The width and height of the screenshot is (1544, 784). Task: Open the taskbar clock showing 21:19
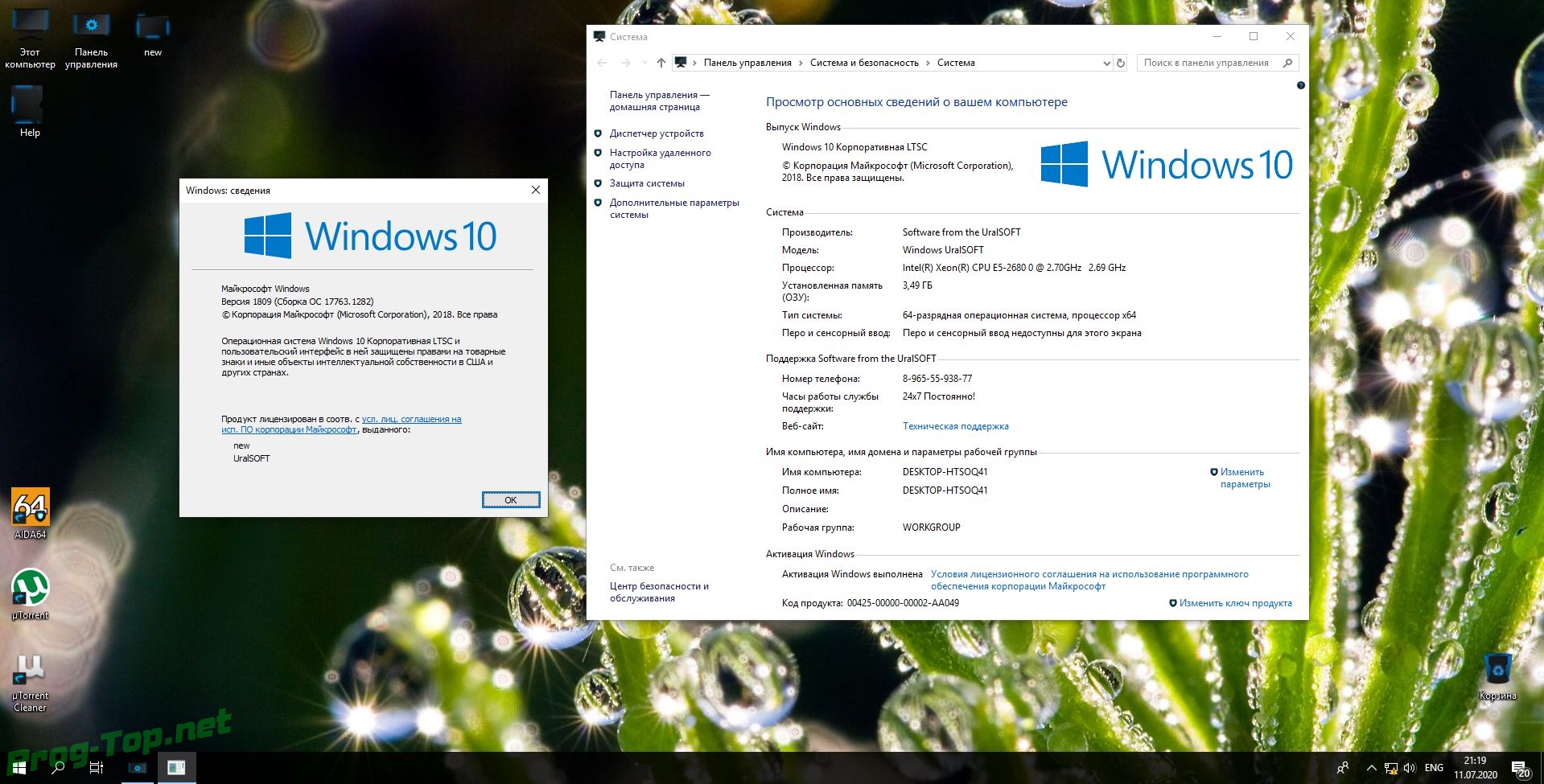tap(1475, 768)
